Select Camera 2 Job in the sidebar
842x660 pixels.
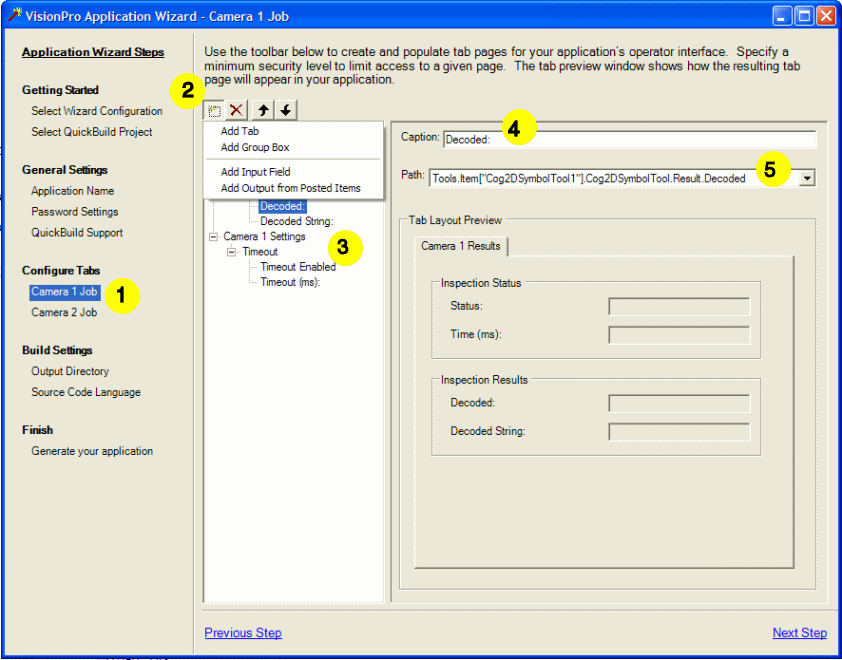64,311
